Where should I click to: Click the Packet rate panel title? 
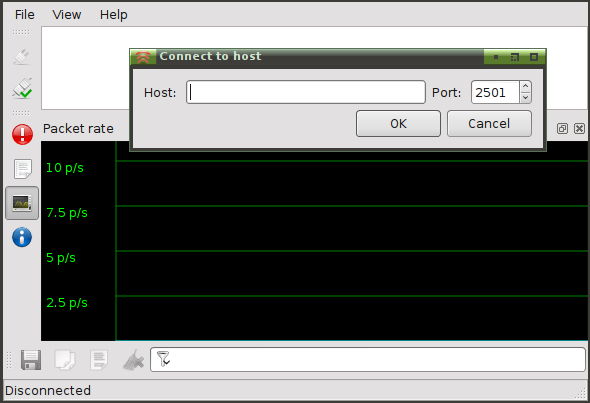click(78, 129)
